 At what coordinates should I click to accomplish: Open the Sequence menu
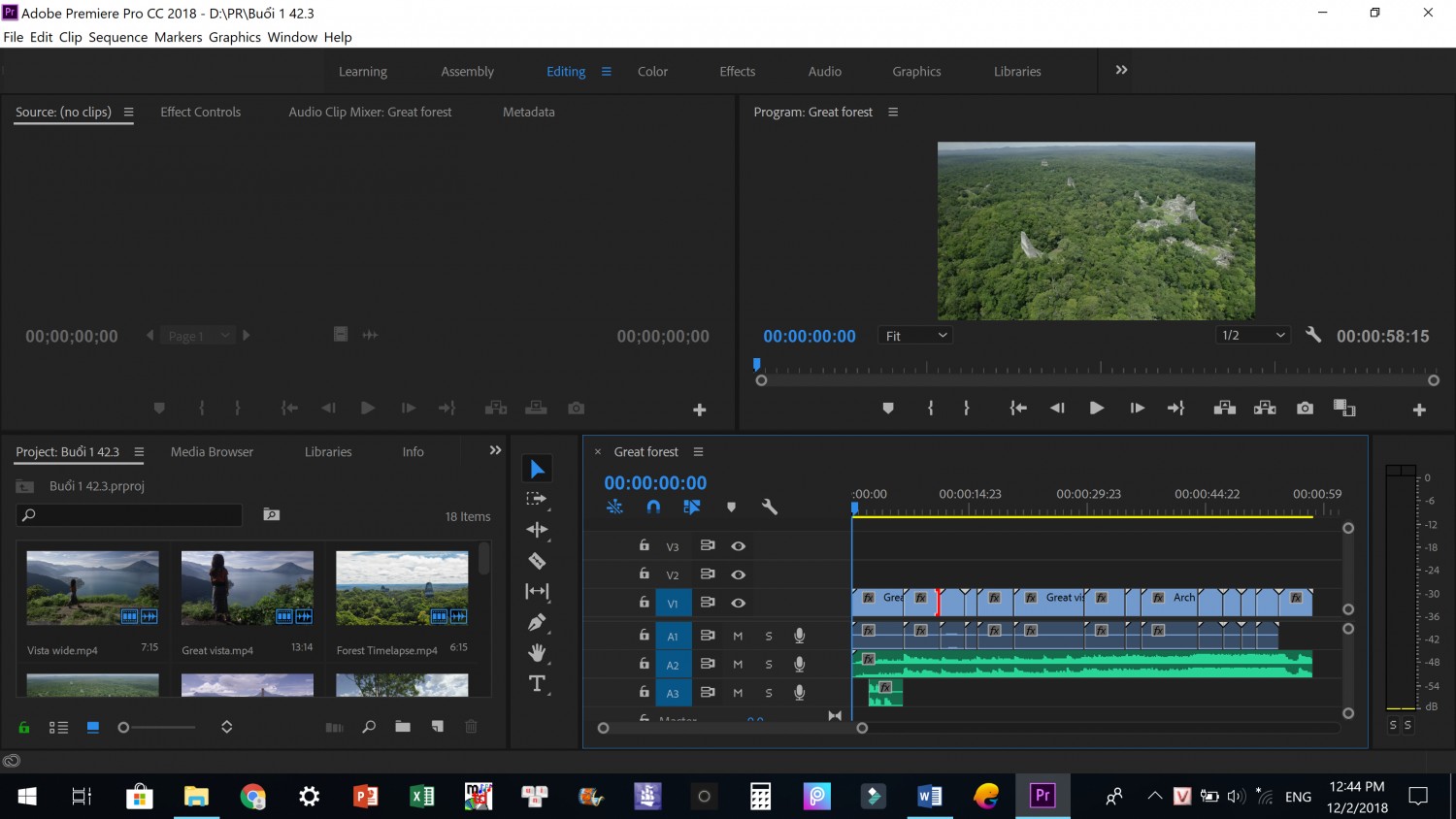(x=118, y=37)
